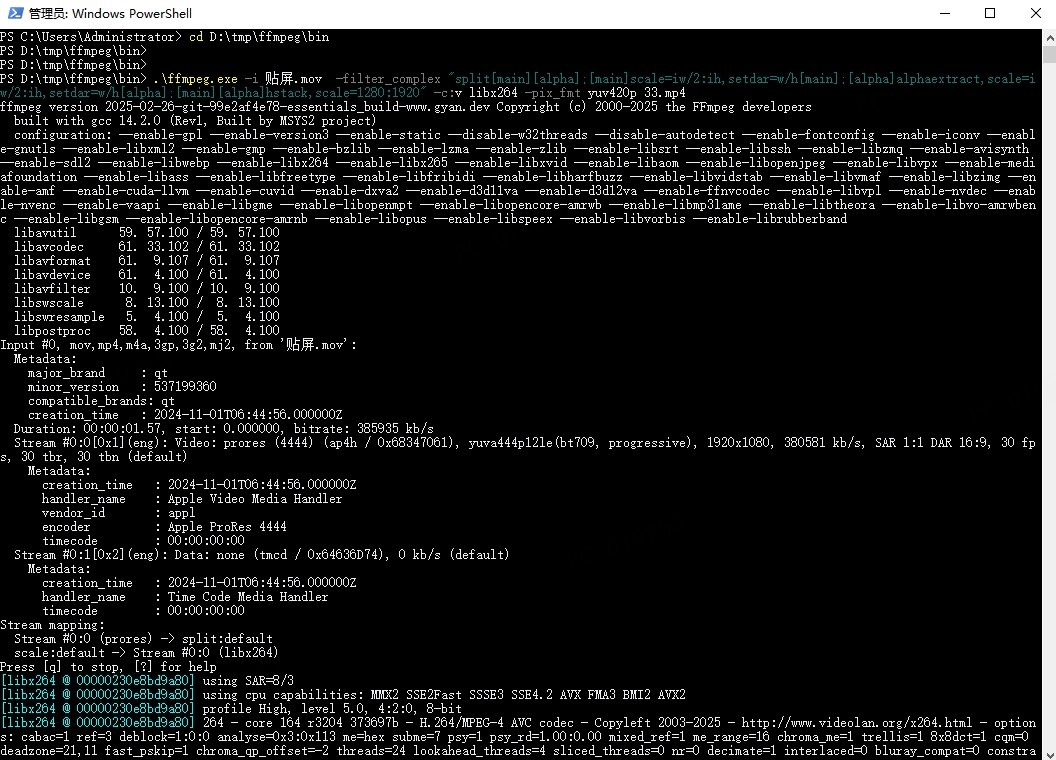1056x760 pixels.
Task: Click the 'using cpu capabilities' log line
Action: [x=343, y=695]
